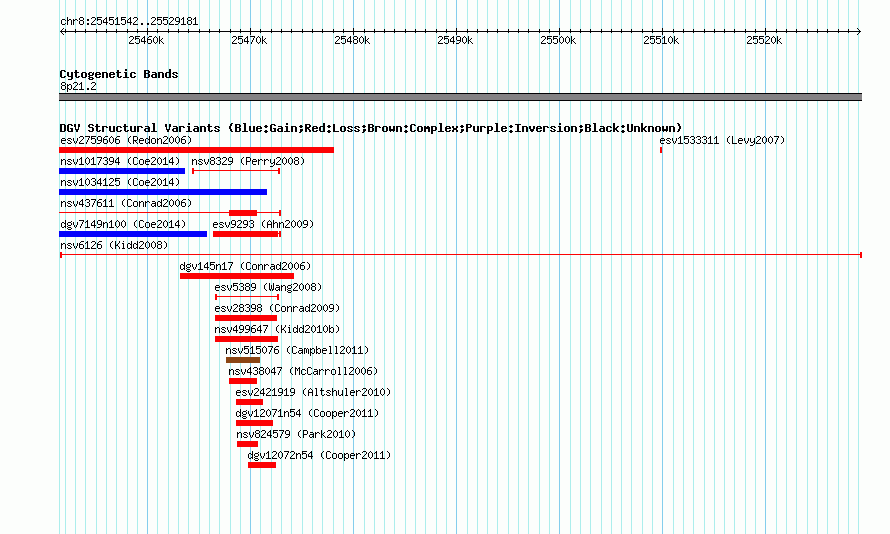Click the DGV Structural Variants track title
The width and height of the screenshot is (890, 534).
[371, 128]
